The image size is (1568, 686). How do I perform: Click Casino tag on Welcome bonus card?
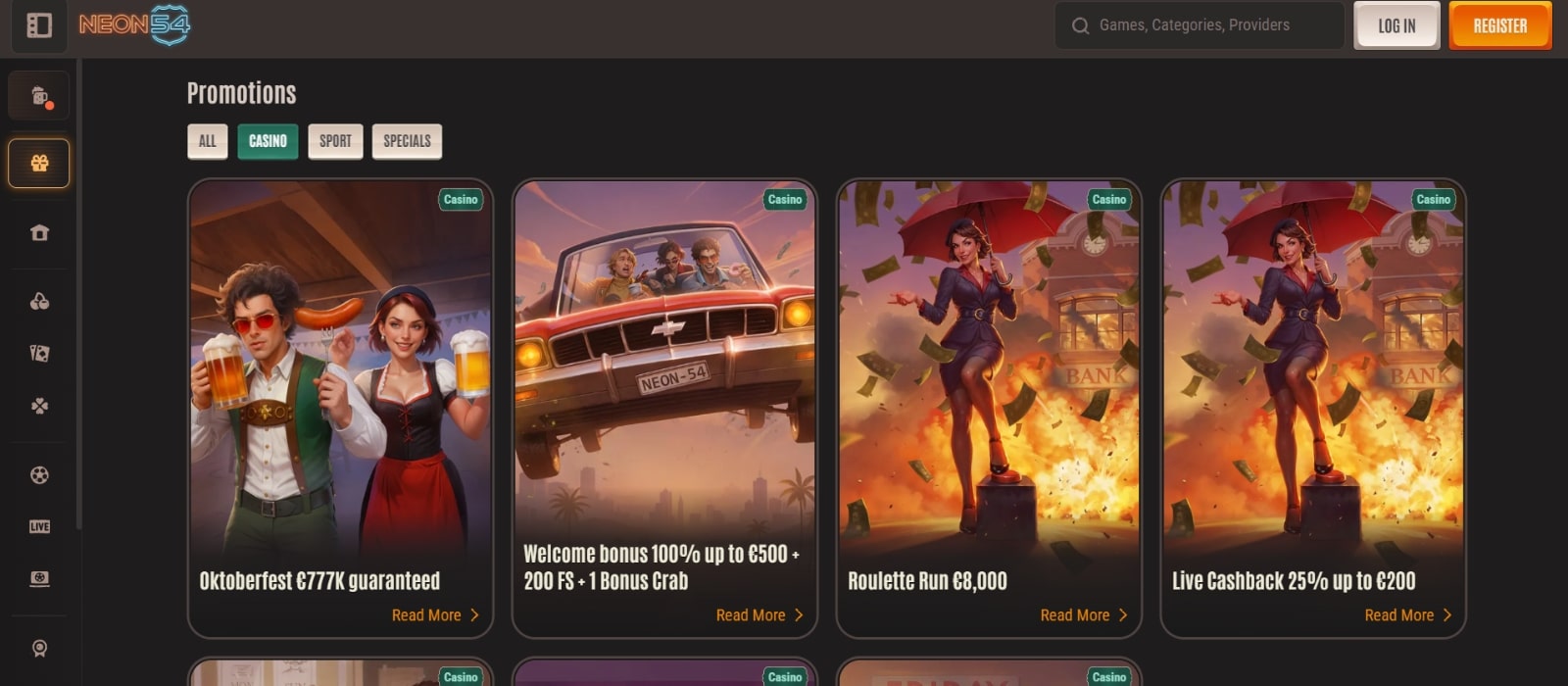785,199
